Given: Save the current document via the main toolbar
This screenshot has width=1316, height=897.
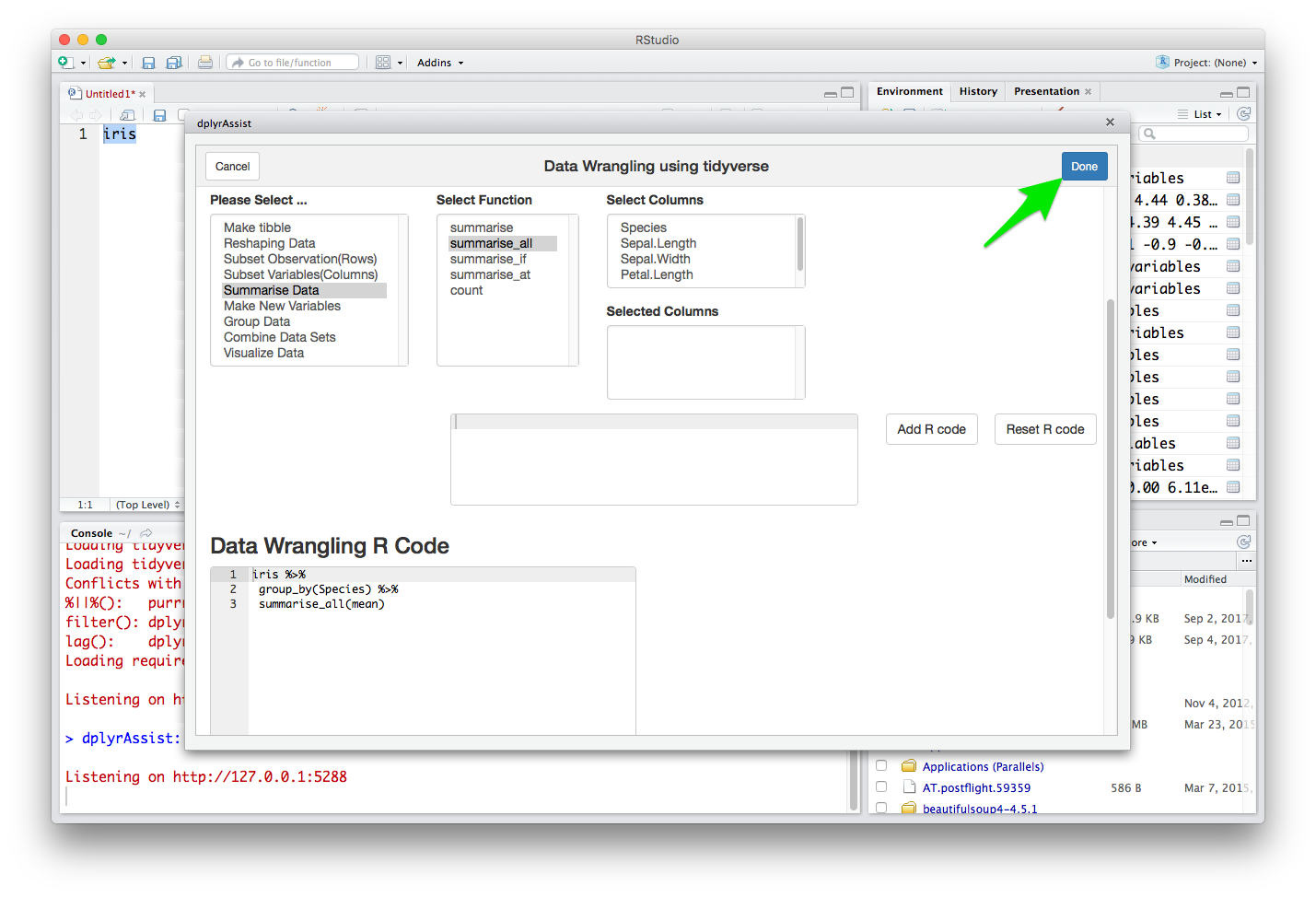Looking at the screenshot, I should (x=148, y=63).
